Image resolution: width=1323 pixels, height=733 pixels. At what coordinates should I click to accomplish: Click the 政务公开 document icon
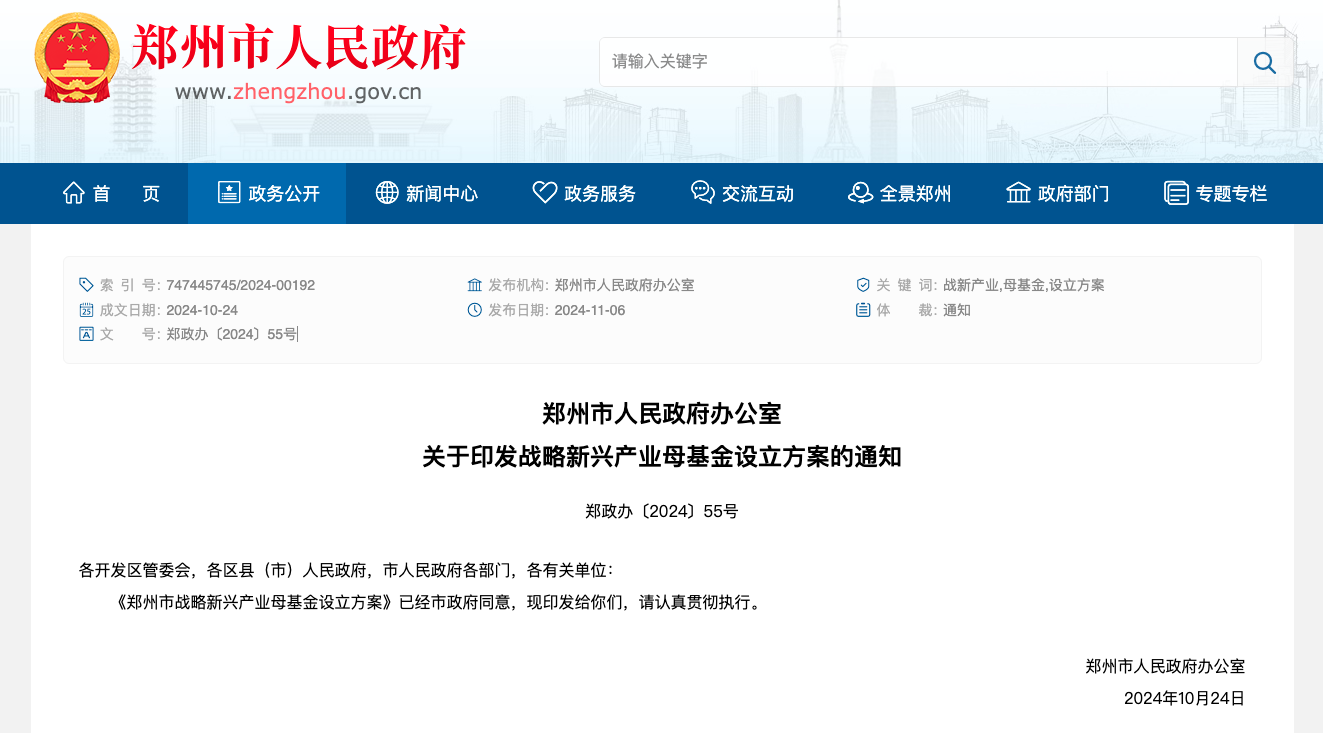229,193
